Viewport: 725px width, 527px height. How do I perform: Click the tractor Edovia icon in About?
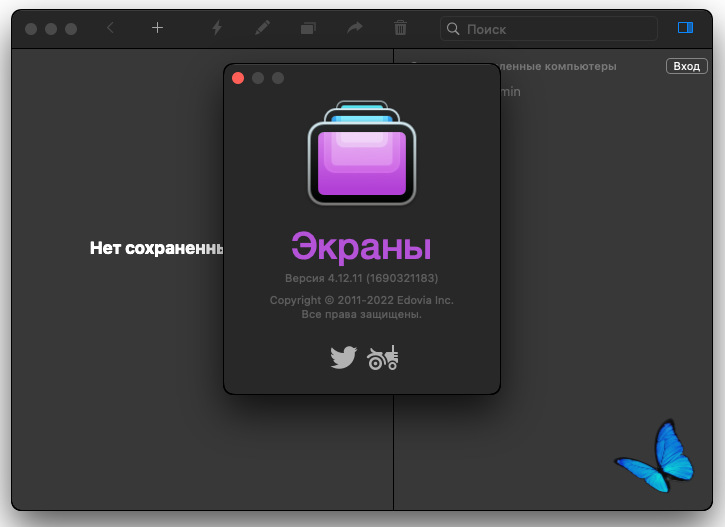coord(382,358)
